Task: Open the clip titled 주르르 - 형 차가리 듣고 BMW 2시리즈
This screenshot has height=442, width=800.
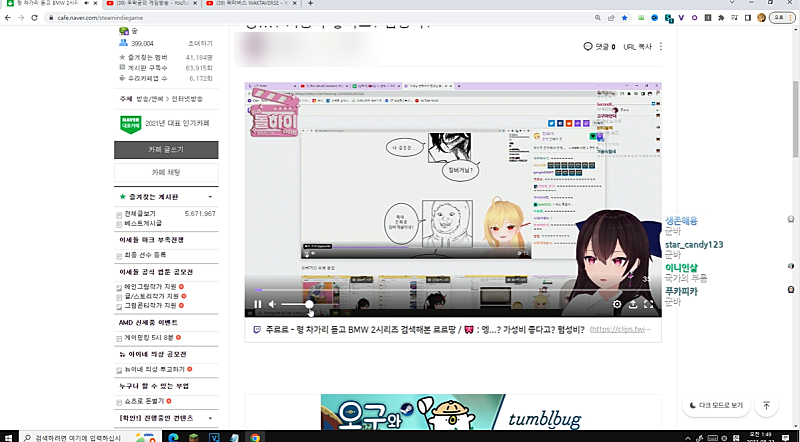Action: tap(424, 330)
